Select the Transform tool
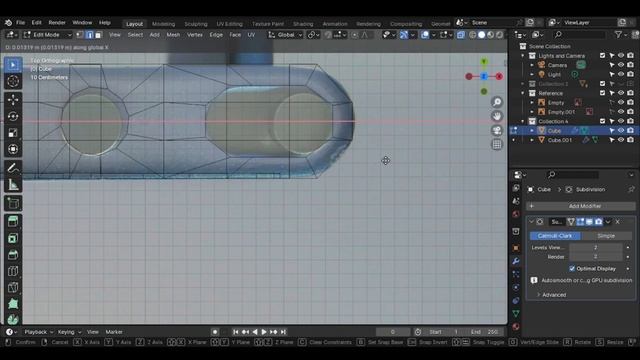640x360 pixels. 13,149
